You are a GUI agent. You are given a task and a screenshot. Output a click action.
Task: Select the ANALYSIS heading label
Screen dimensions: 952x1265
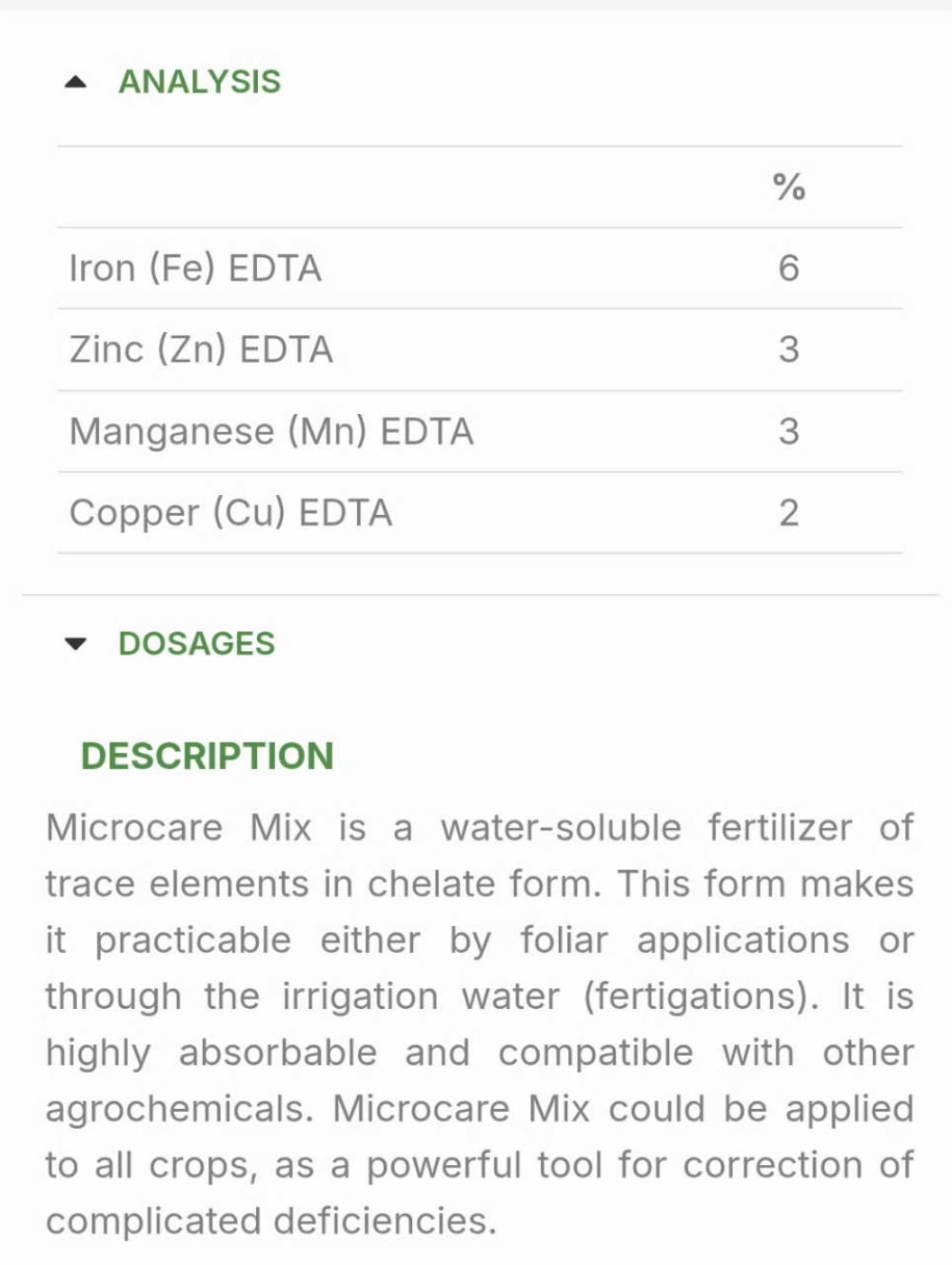pos(199,82)
